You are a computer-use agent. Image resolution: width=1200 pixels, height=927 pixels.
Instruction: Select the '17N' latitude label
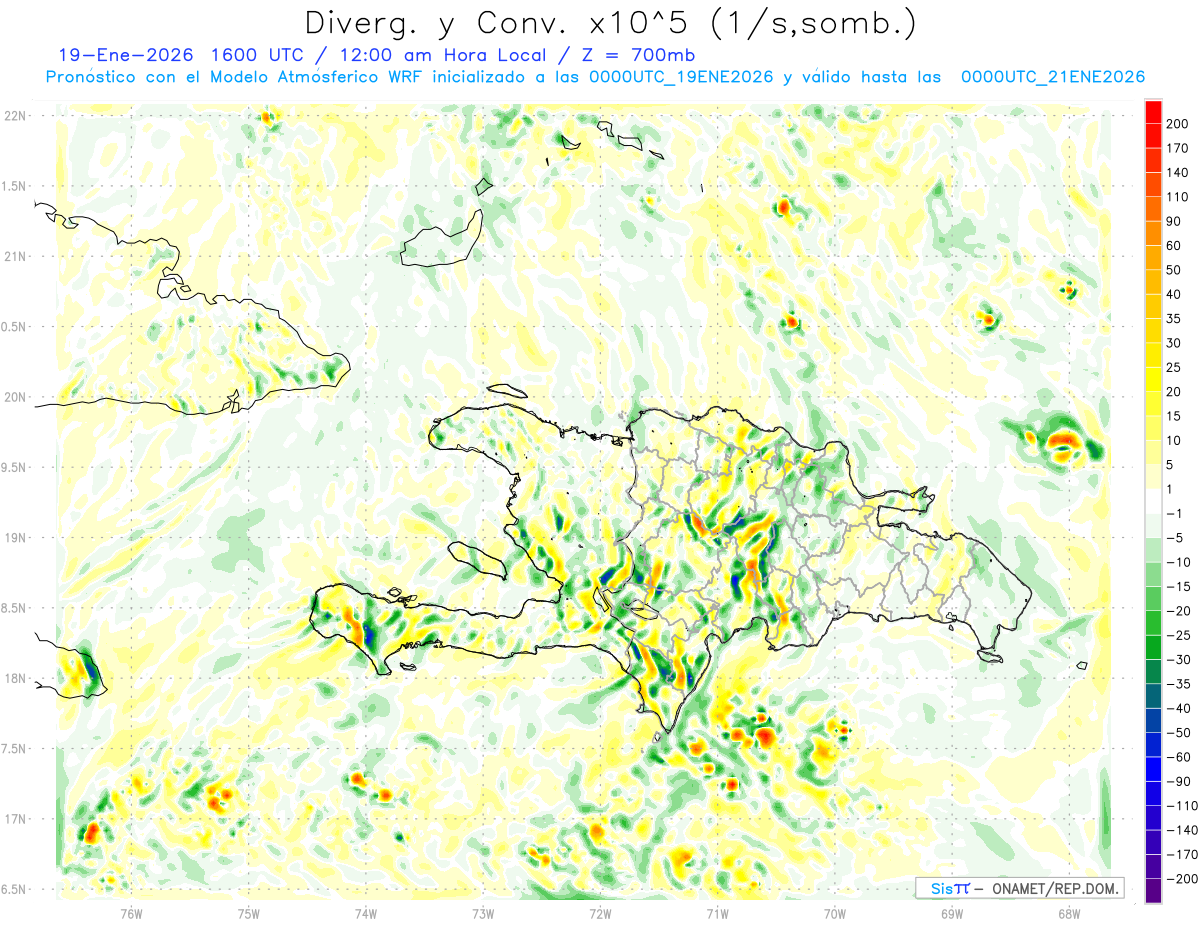coord(15,819)
